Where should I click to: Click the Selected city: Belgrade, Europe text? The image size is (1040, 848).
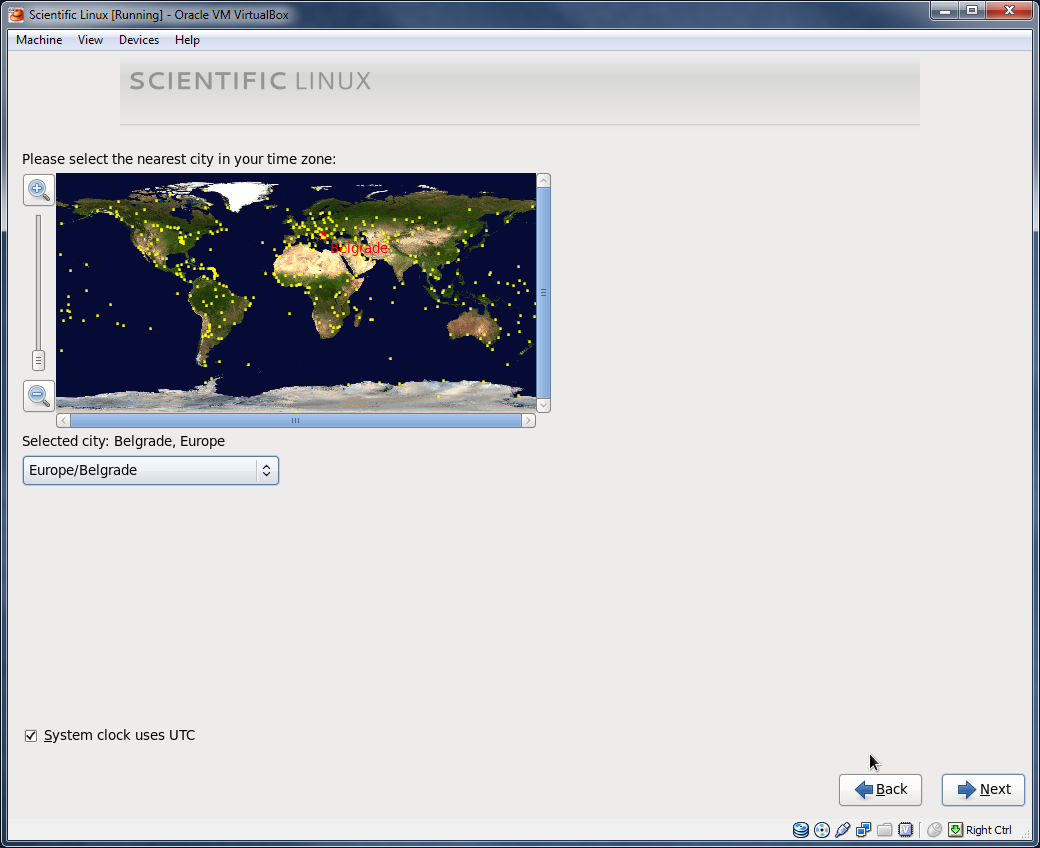(x=123, y=441)
